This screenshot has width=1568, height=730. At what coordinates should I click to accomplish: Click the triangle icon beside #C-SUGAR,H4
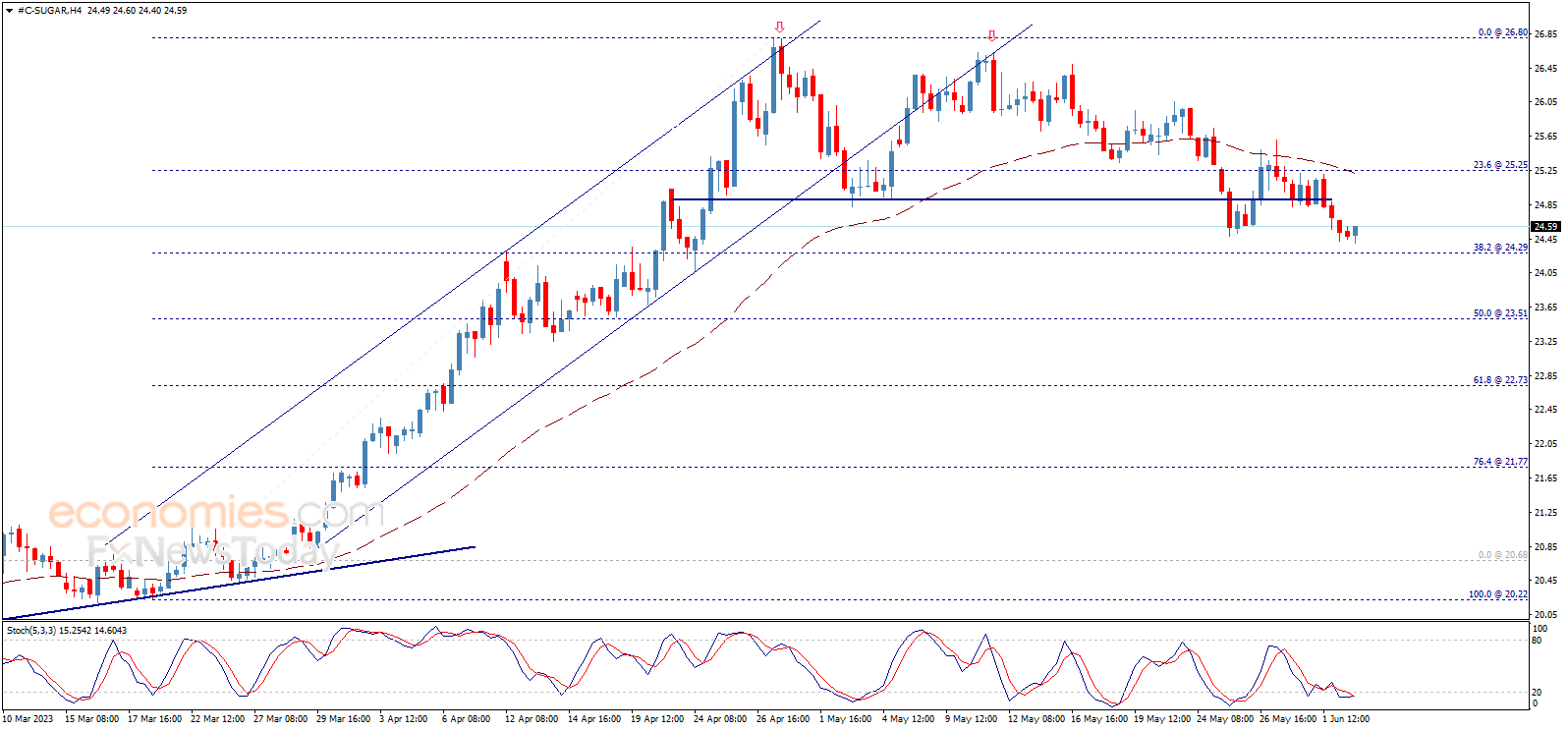coord(10,10)
